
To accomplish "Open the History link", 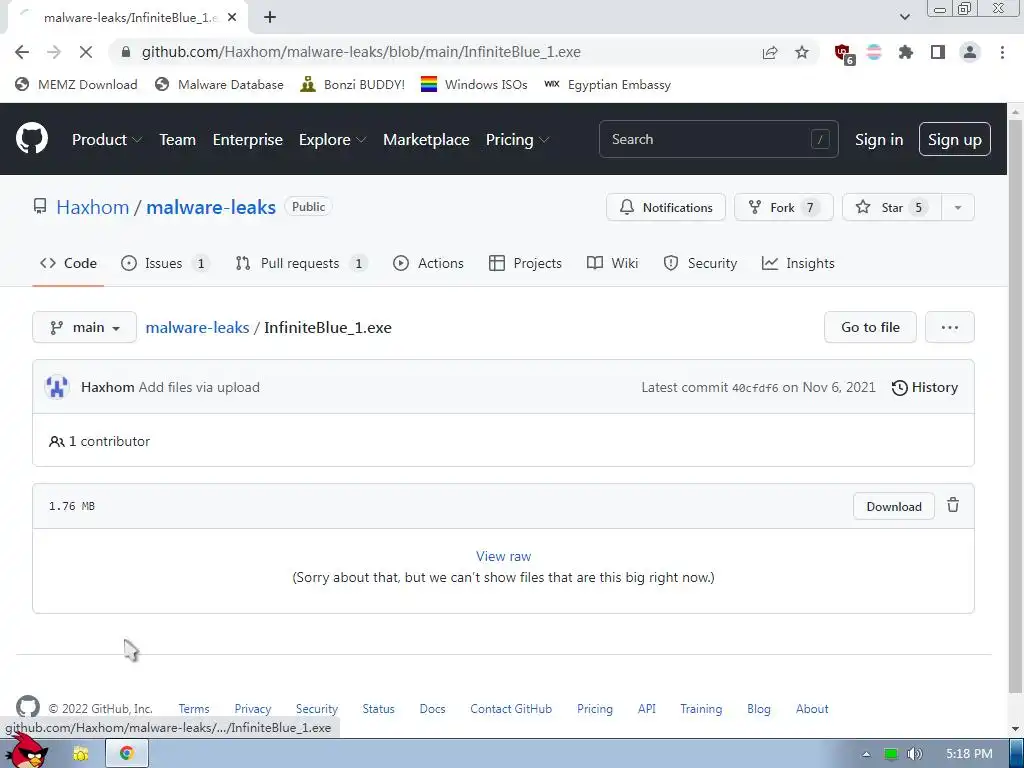I will click(x=925, y=387).
